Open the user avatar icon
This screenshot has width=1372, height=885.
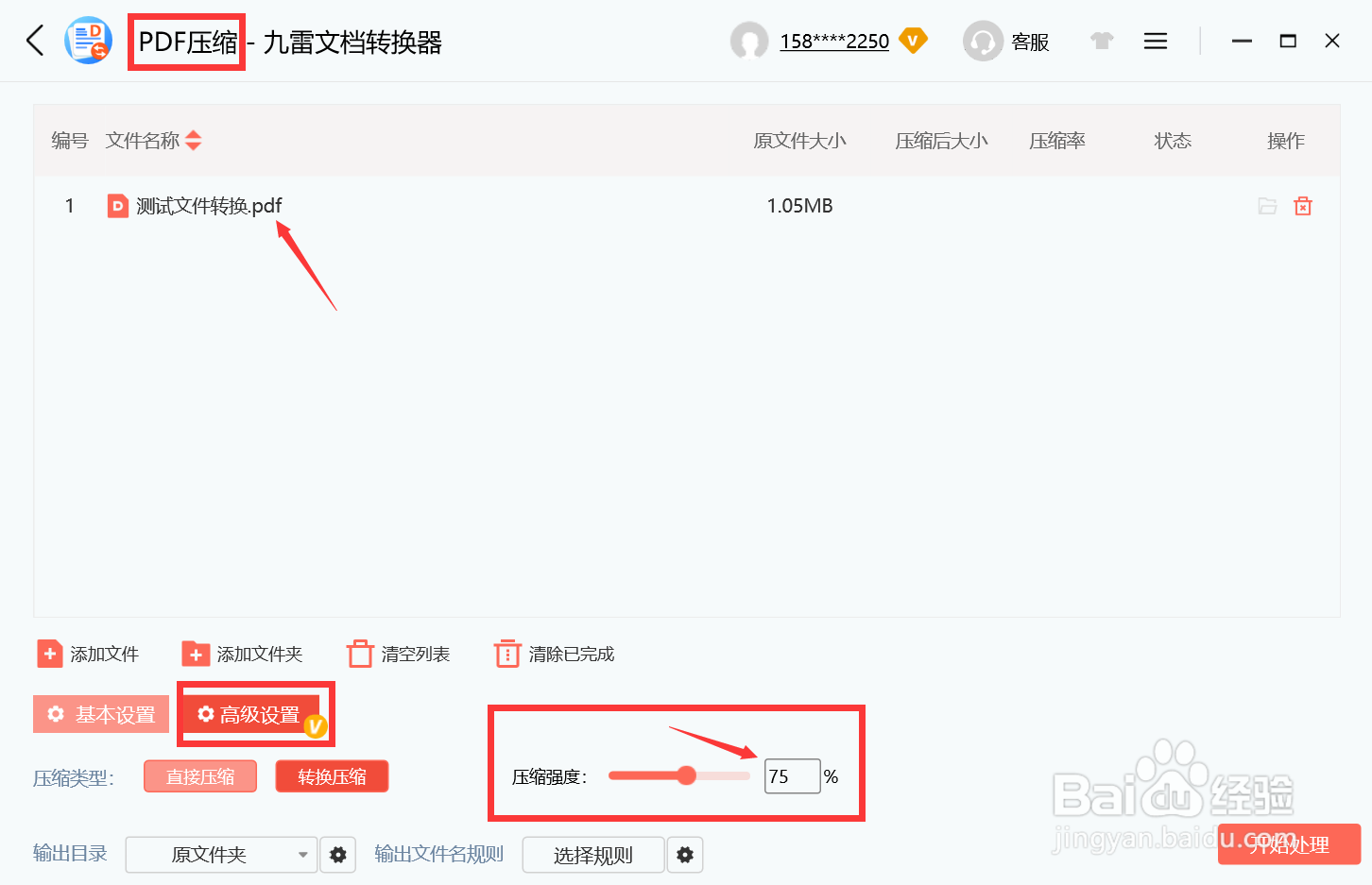749,42
